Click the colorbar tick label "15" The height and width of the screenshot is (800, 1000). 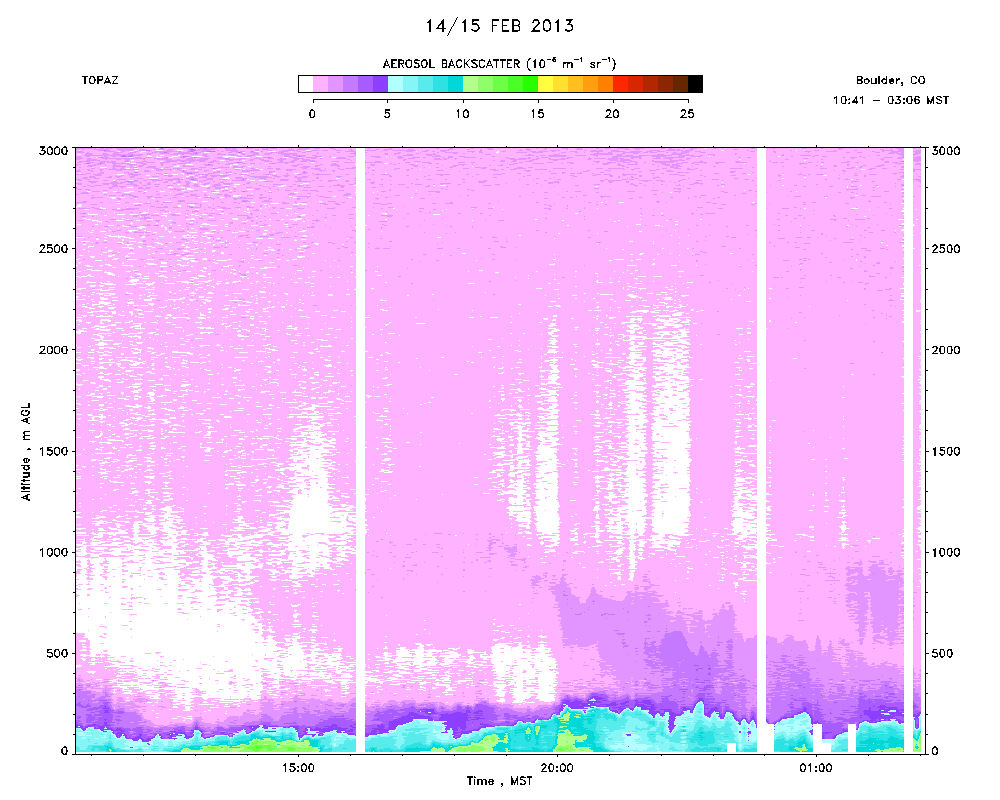537,114
